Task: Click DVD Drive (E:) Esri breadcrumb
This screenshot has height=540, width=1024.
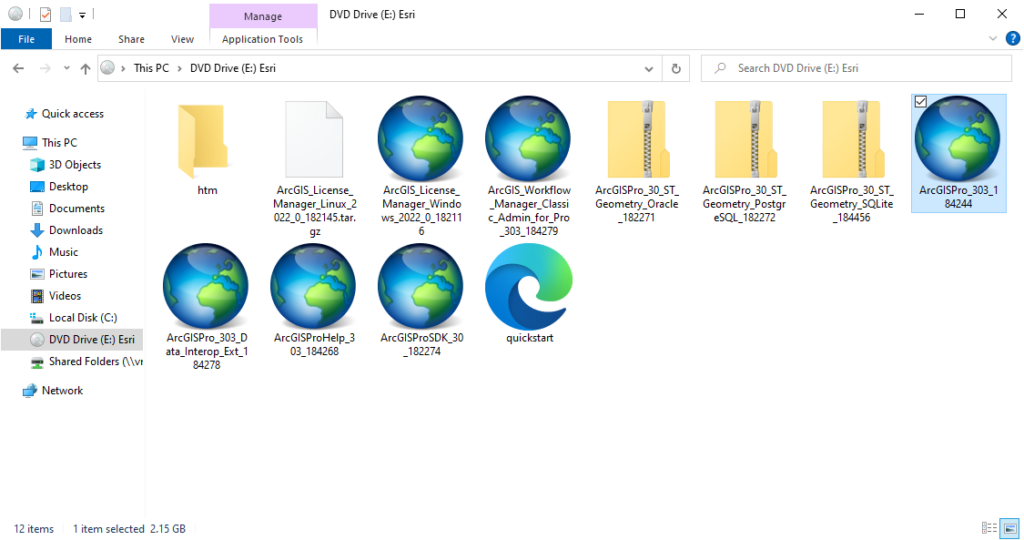Action: coord(232,68)
